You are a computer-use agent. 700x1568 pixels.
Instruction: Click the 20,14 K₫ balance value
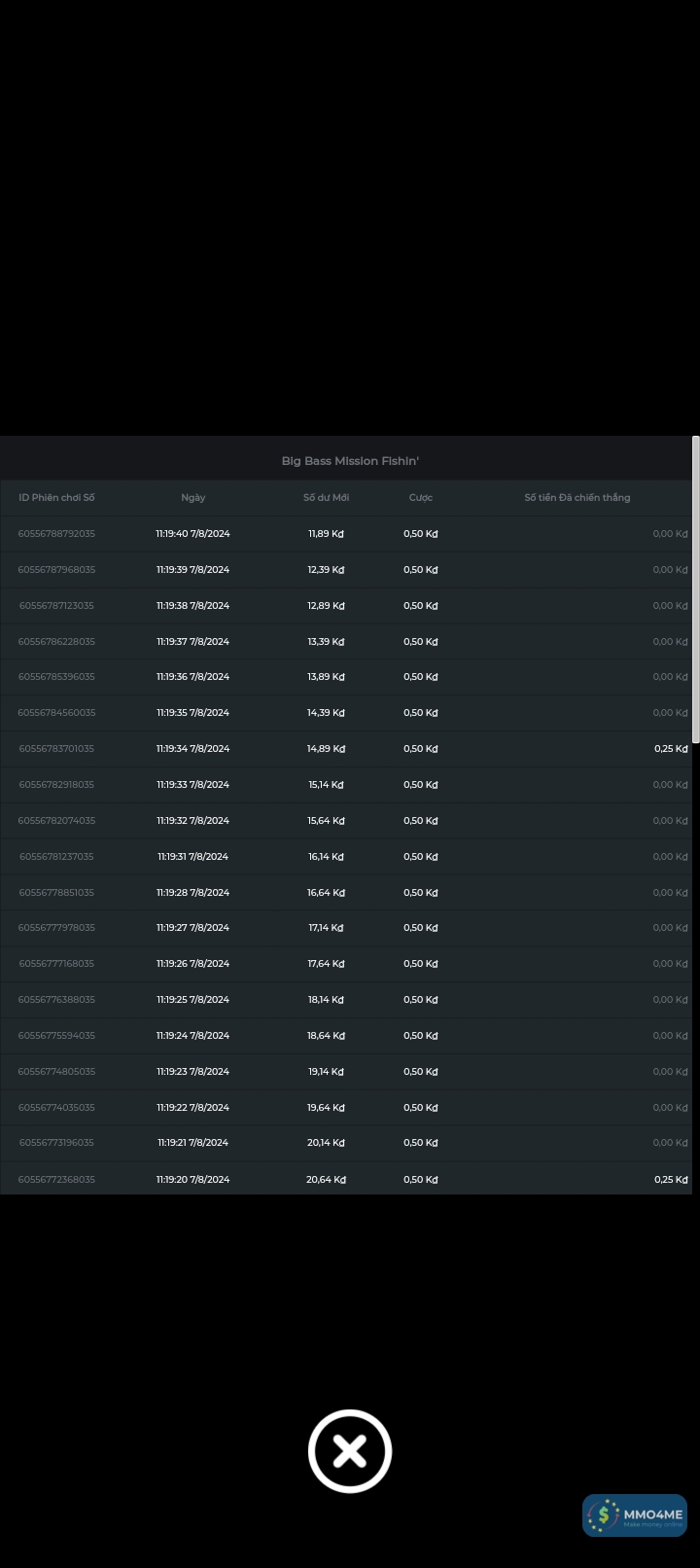tap(326, 1143)
